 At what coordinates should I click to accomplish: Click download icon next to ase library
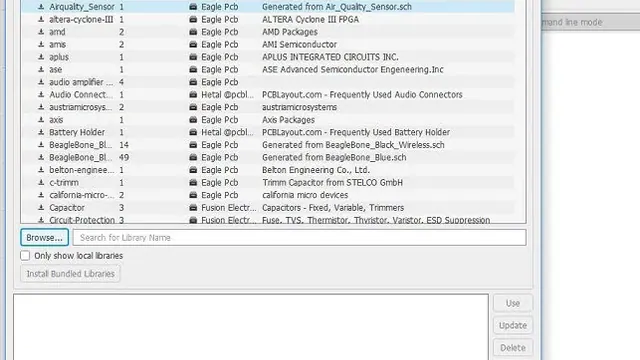41,70
